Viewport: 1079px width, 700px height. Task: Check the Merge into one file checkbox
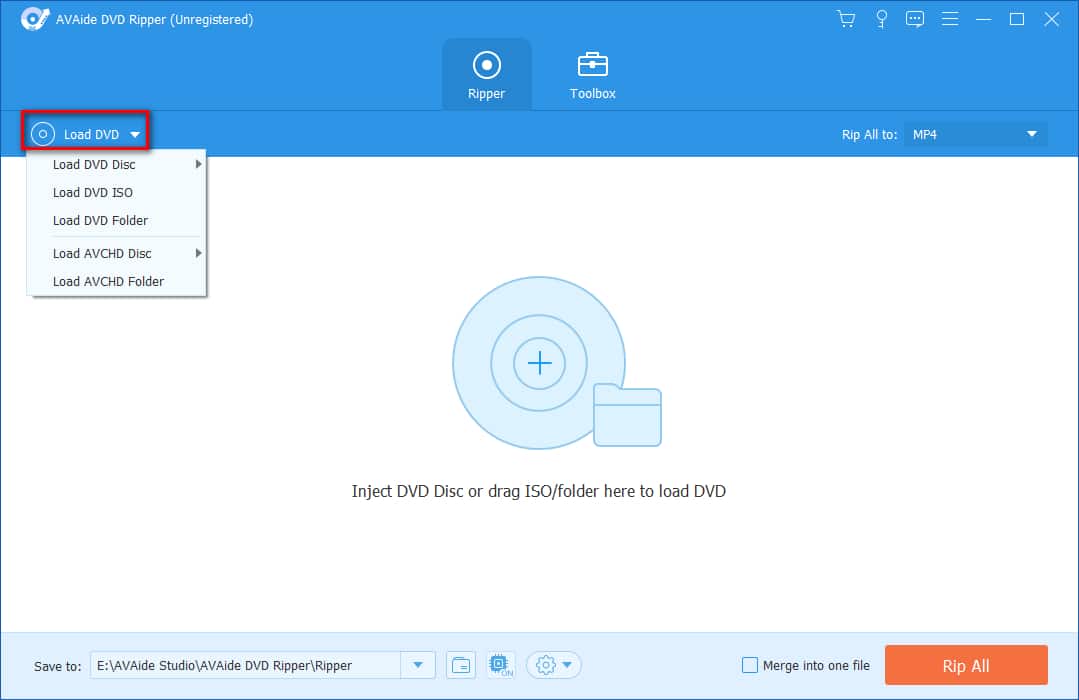tap(749, 665)
